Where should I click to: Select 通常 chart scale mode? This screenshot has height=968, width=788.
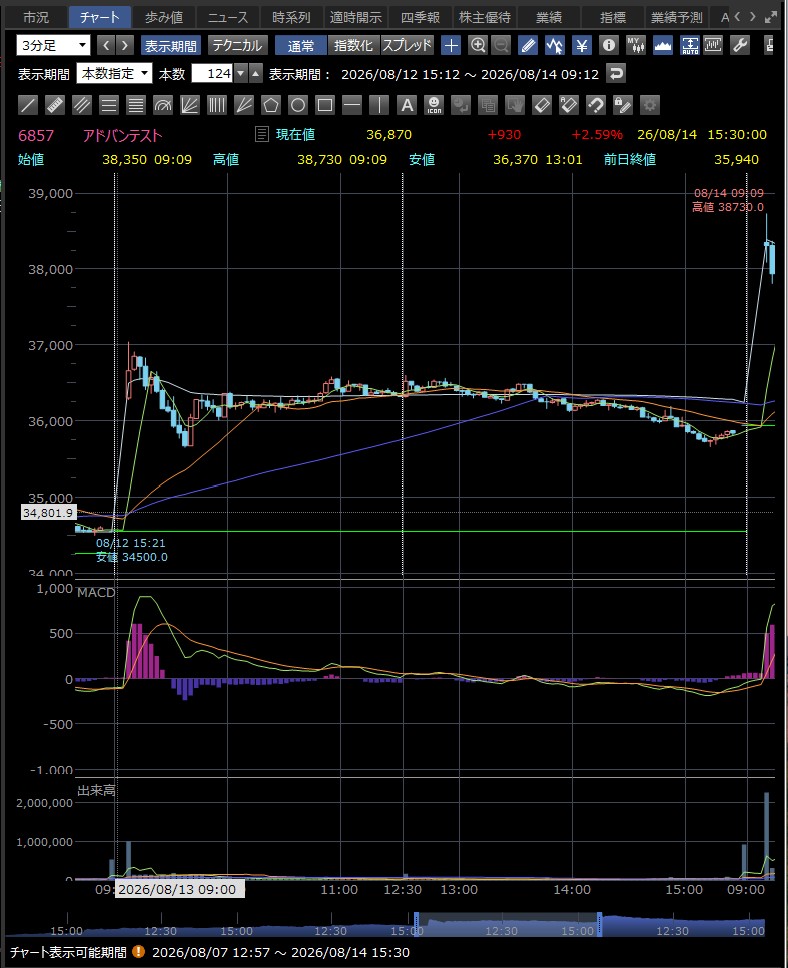tap(301, 45)
